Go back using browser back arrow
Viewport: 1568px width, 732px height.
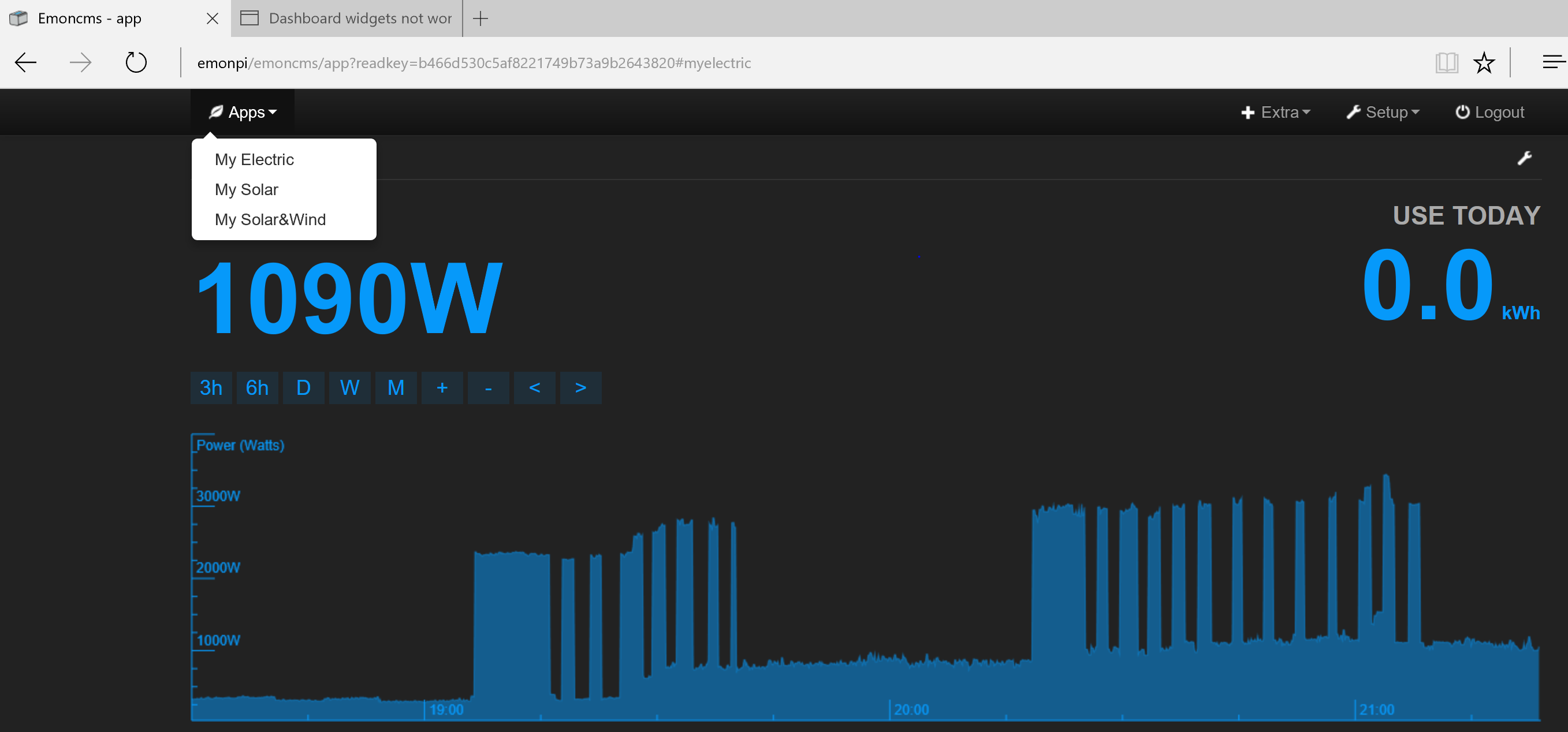pyautogui.click(x=25, y=62)
